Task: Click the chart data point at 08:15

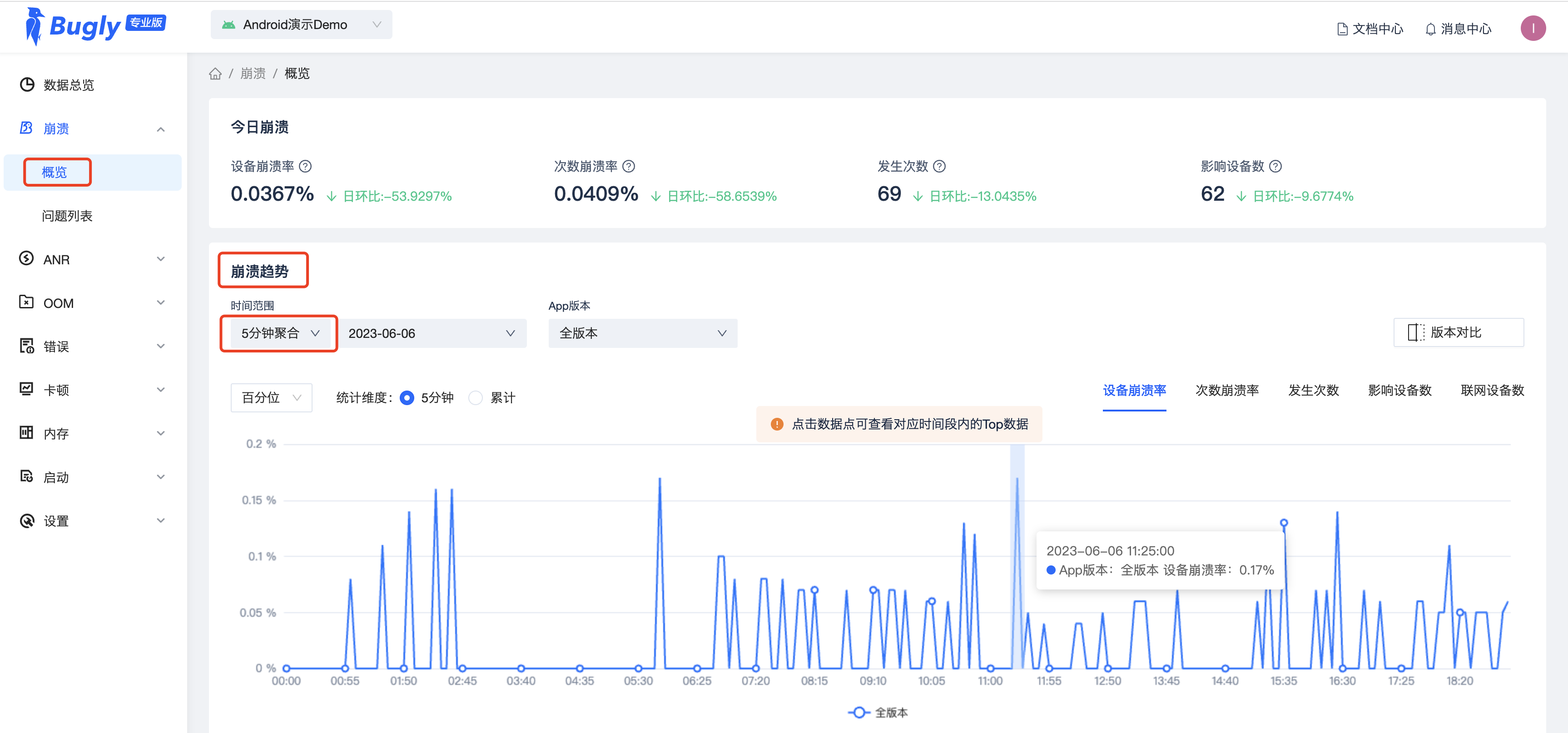Action: [x=814, y=590]
